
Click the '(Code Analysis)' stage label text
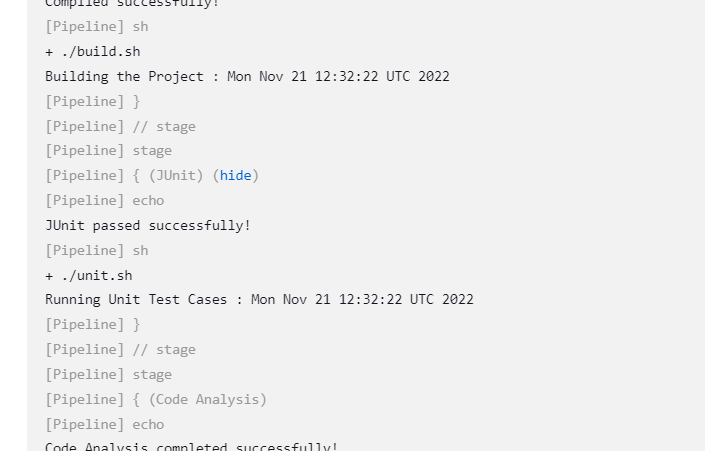[x=208, y=399]
